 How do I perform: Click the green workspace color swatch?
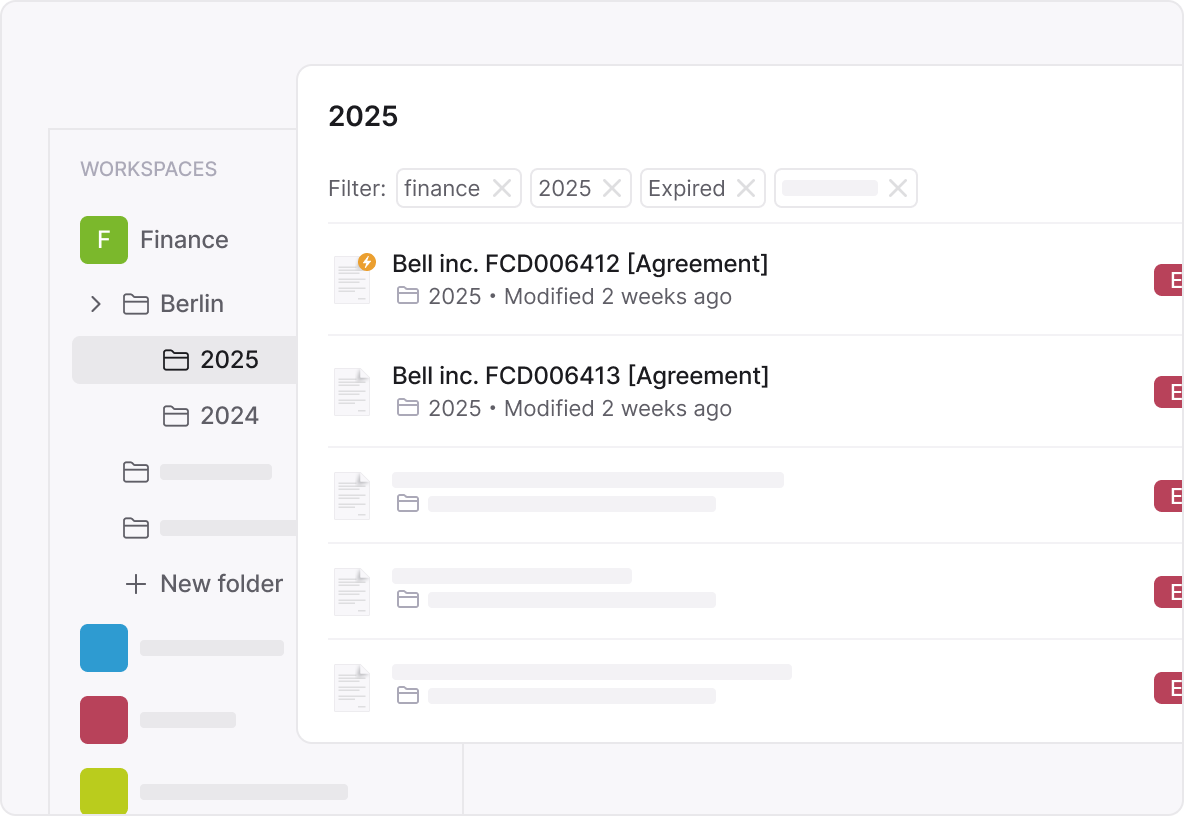(104, 792)
